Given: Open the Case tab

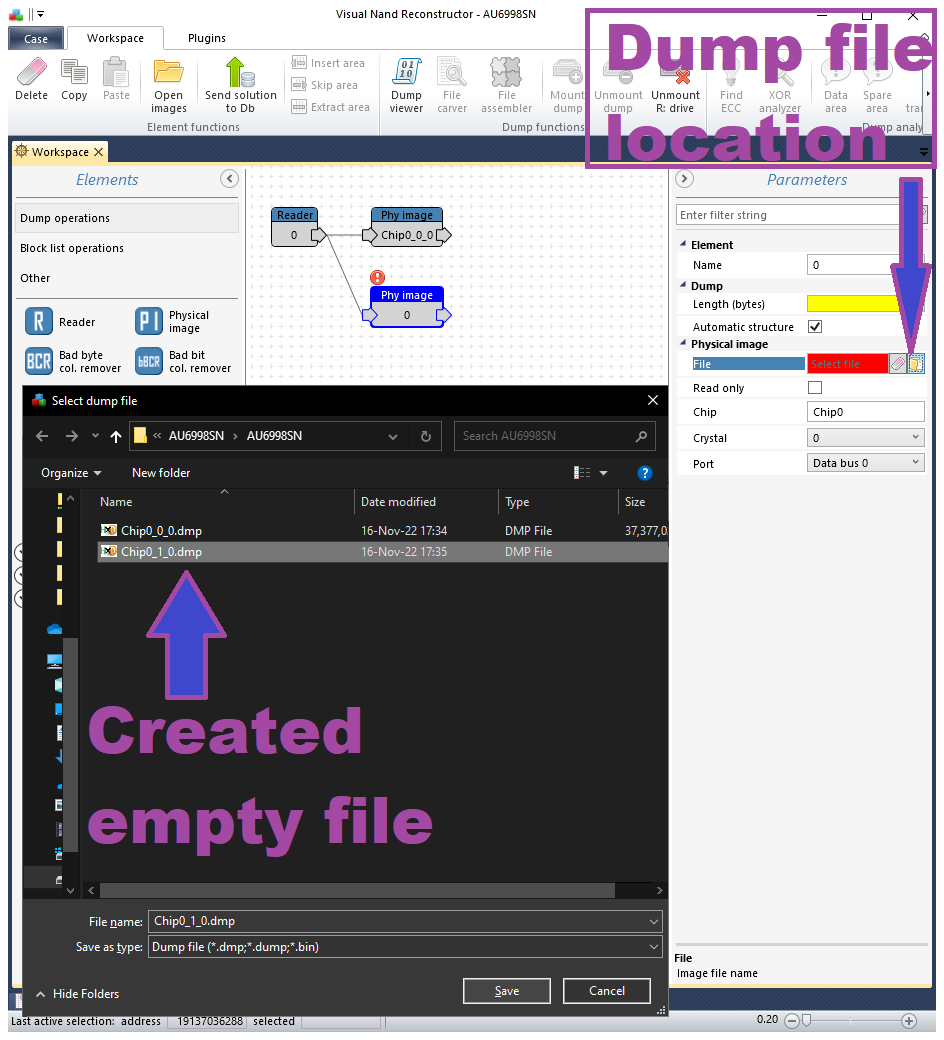Looking at the screenshot, I should (x=36, y=38).
